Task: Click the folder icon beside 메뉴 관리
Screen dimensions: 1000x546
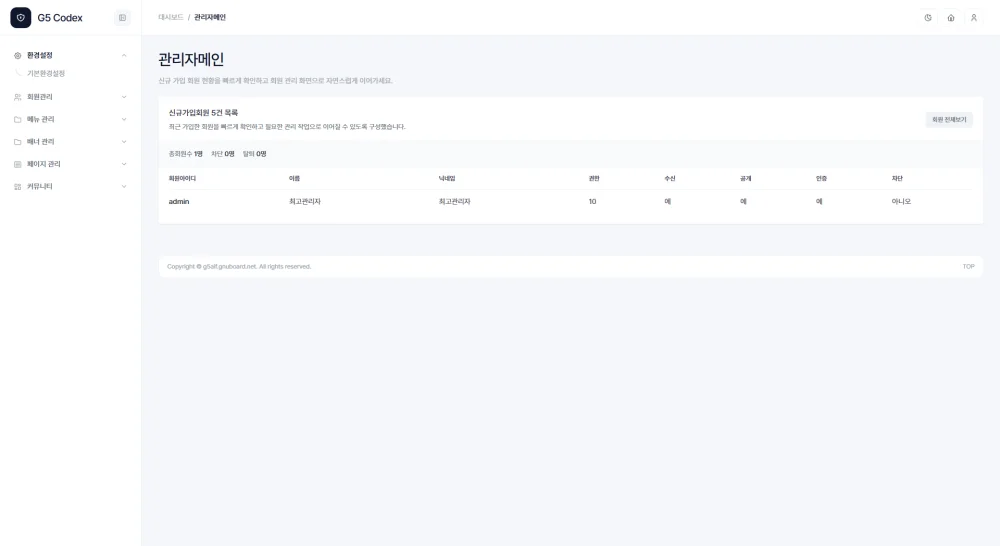Action: 17,119
